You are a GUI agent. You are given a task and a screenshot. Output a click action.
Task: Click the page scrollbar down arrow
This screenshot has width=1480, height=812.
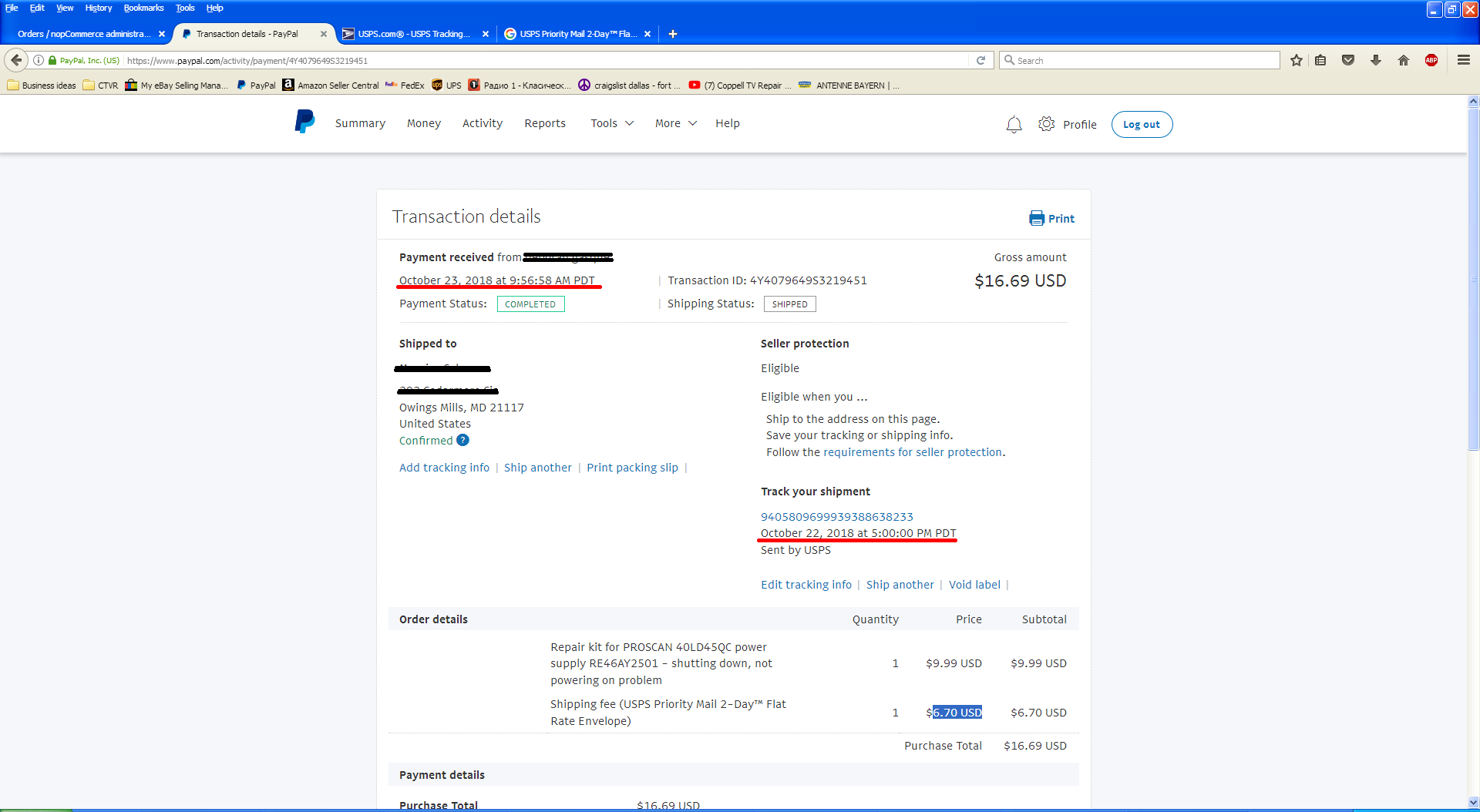pos(1473,802)
